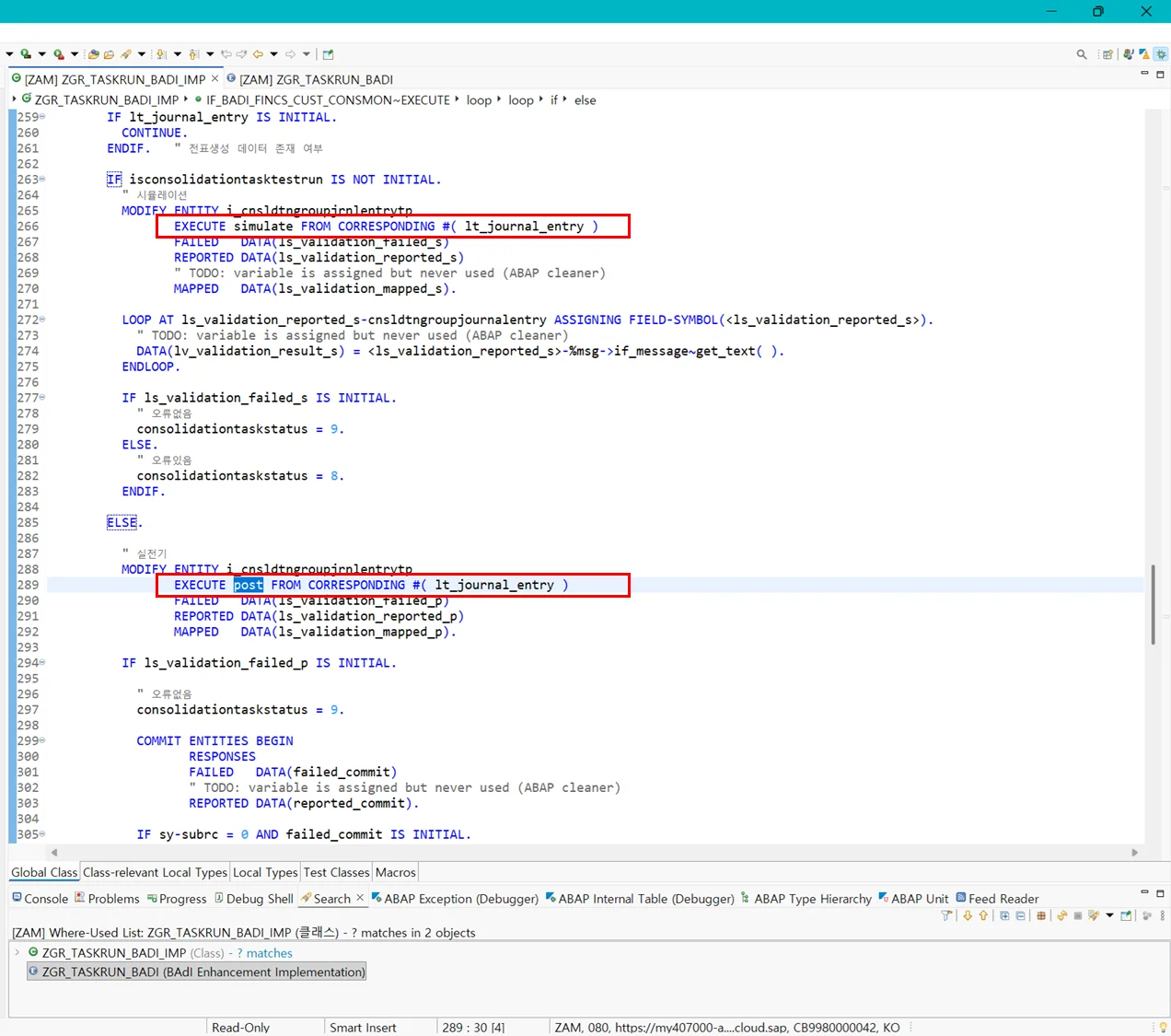Screen dimensions: 1171x1036
Task: Switch to the [ZAM] ZGR_TASKRUN_BADI editor tab
Action: pyautogui.click(x=315, y=79)
